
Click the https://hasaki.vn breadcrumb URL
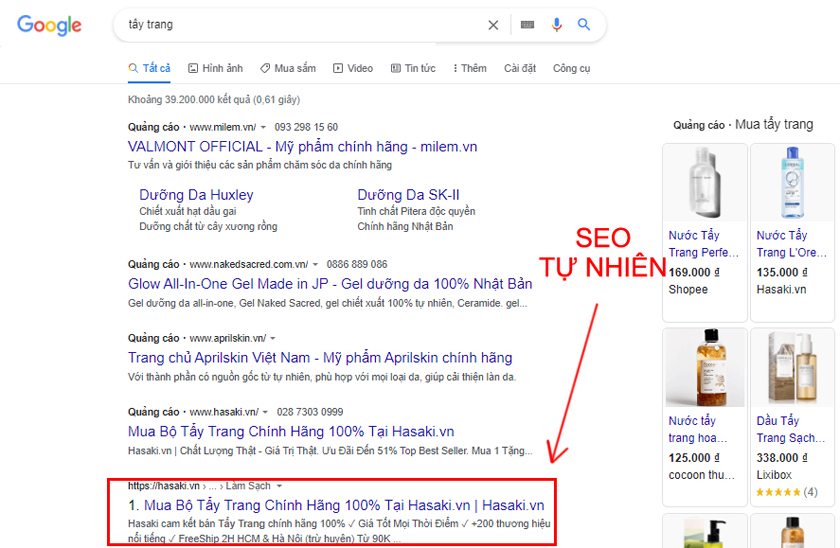coord(163,486)
